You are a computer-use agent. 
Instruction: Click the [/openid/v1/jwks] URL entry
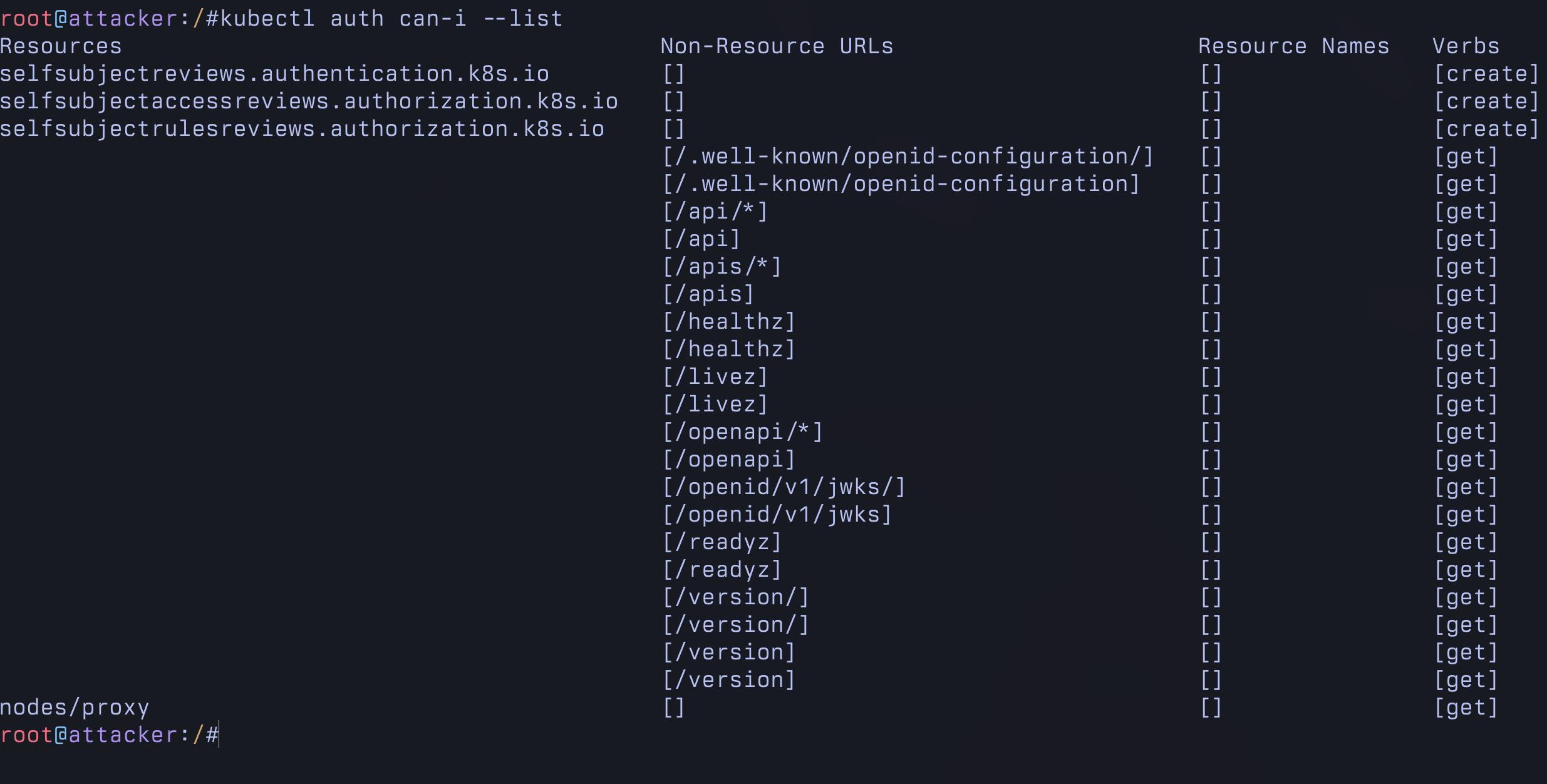pos(777,515)
